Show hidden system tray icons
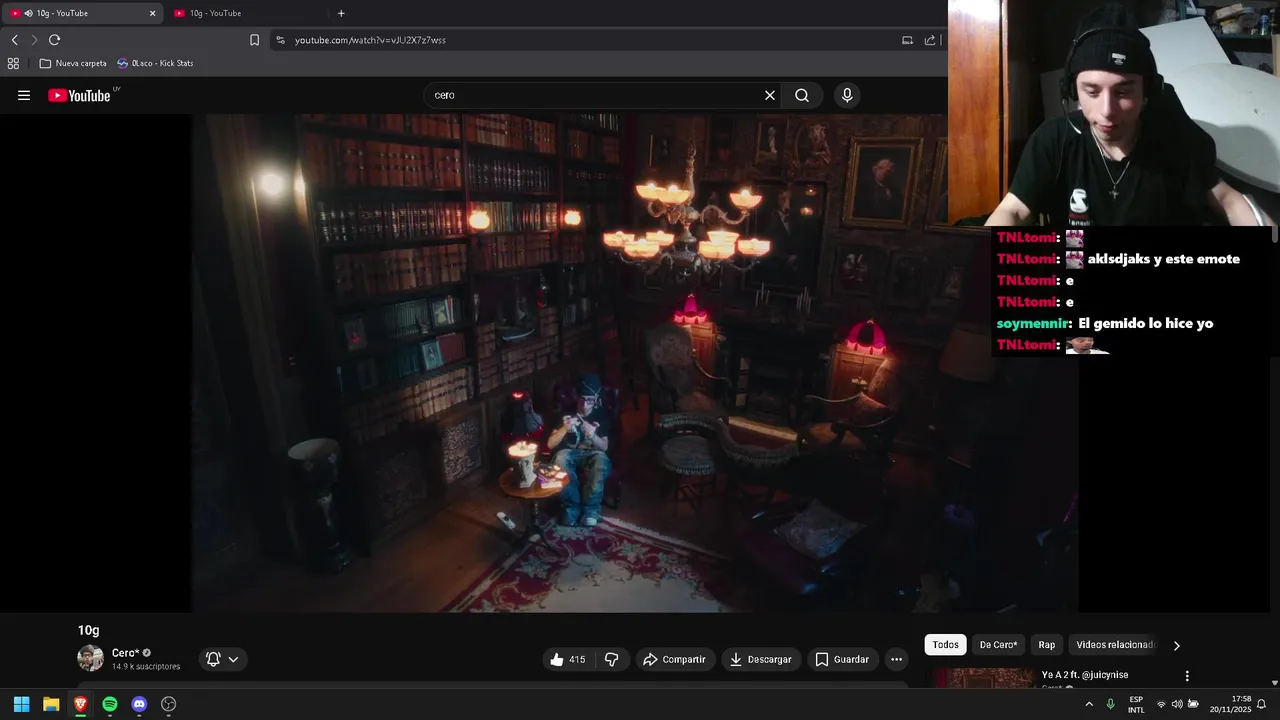 [x=1089, y=704]
